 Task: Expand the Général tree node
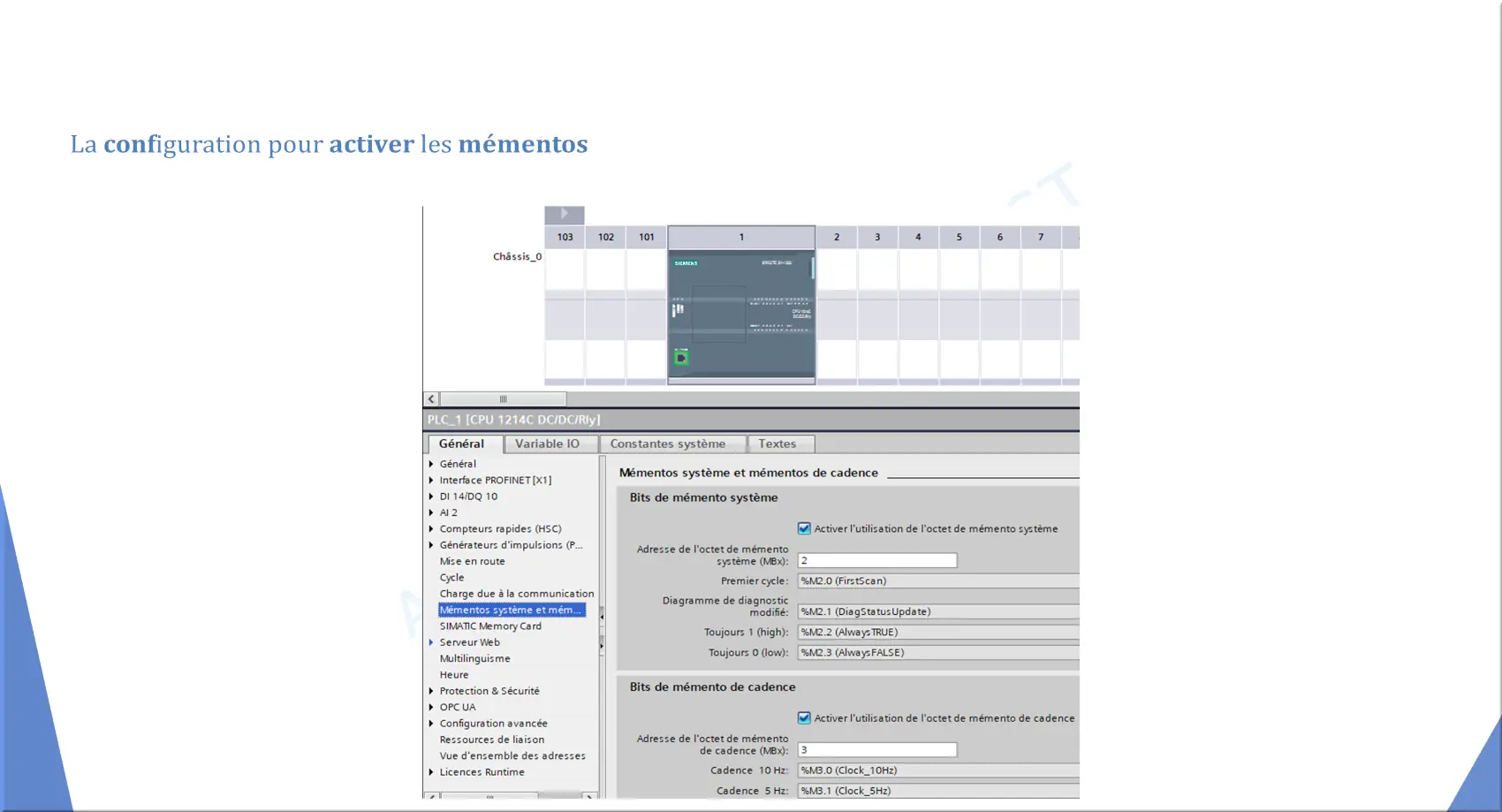point(431,464)
